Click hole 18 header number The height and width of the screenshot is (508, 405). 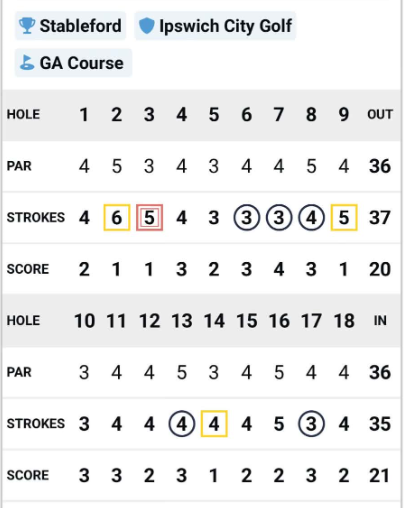pyautogui.click(x=344, y=321)
